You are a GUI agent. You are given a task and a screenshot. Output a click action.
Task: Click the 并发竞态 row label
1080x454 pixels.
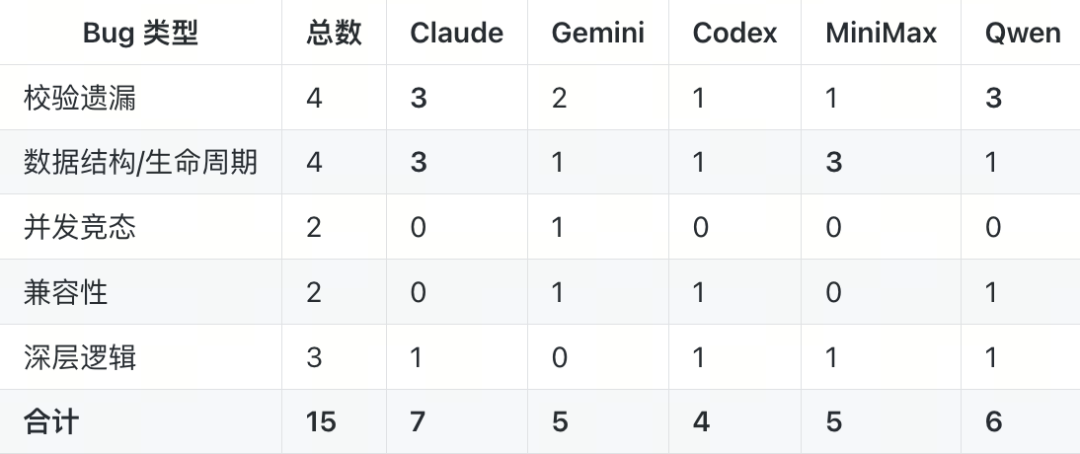click(x=80, y=227)
